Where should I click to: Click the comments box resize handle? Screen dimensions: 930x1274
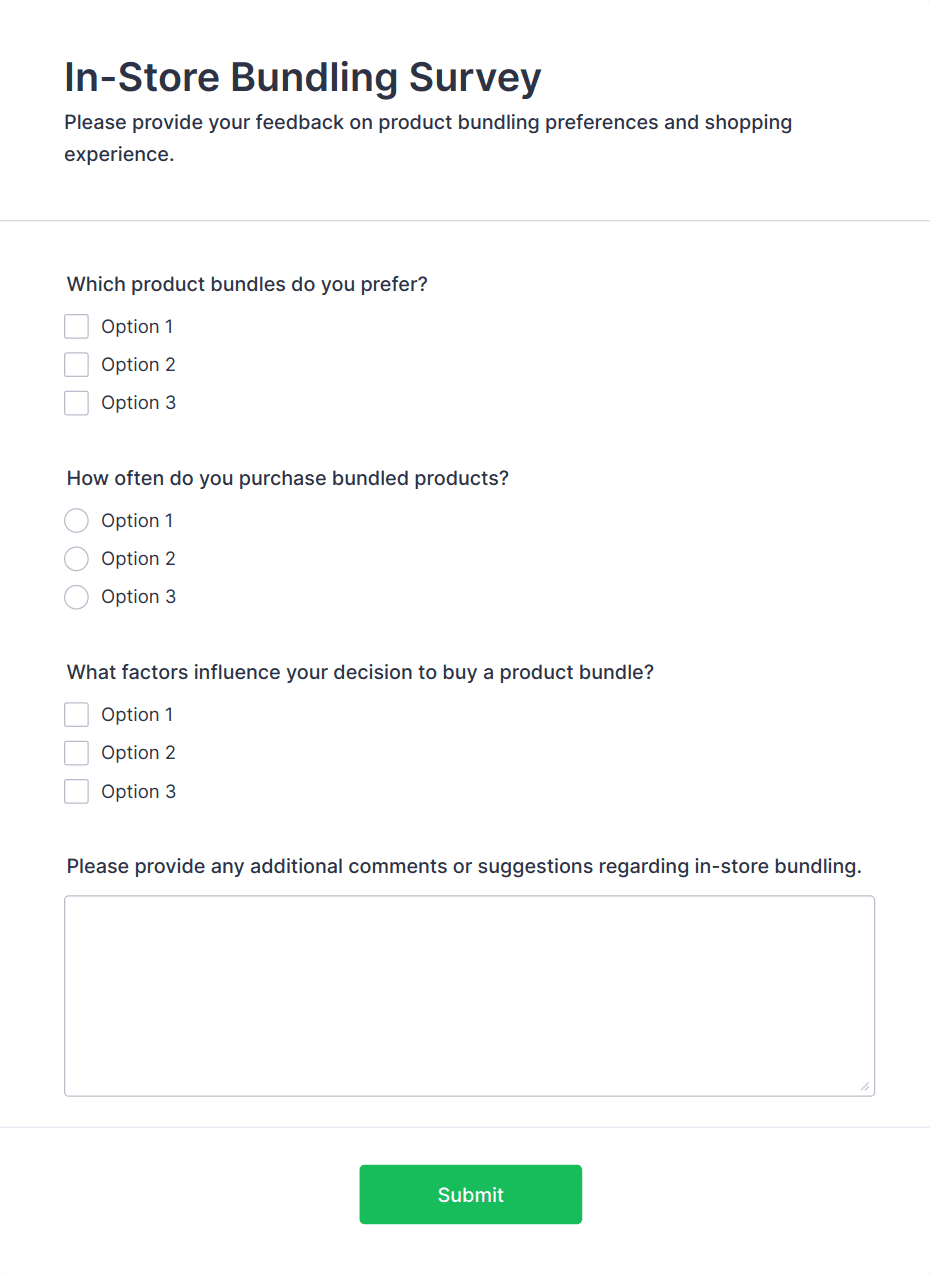(x=865, y=1087)
